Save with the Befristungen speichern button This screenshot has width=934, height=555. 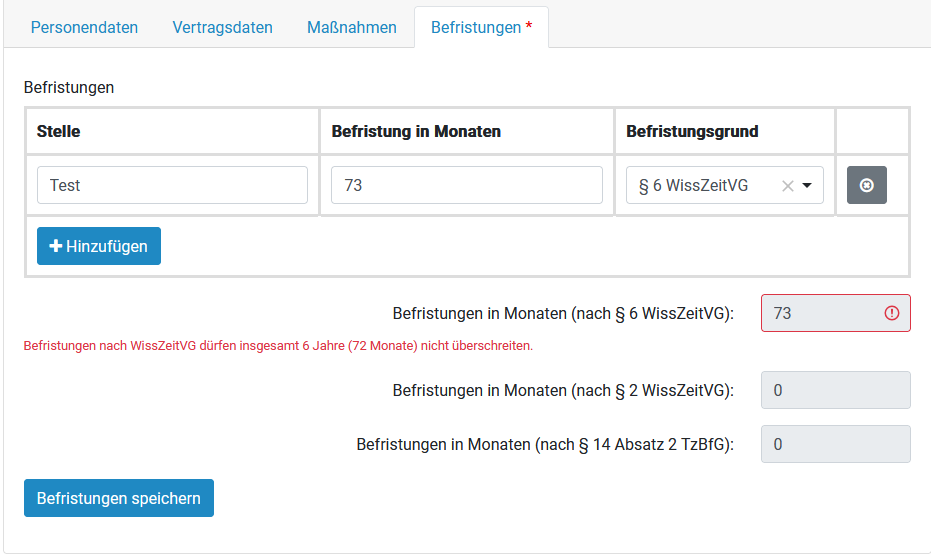click(119, 498)
